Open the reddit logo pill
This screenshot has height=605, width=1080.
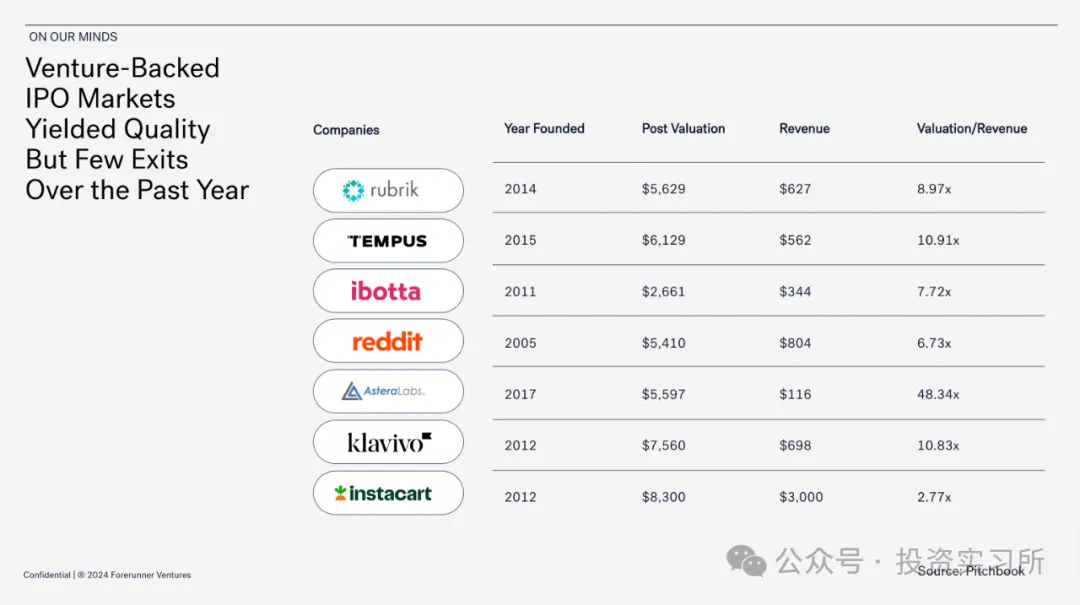[388, 341]
